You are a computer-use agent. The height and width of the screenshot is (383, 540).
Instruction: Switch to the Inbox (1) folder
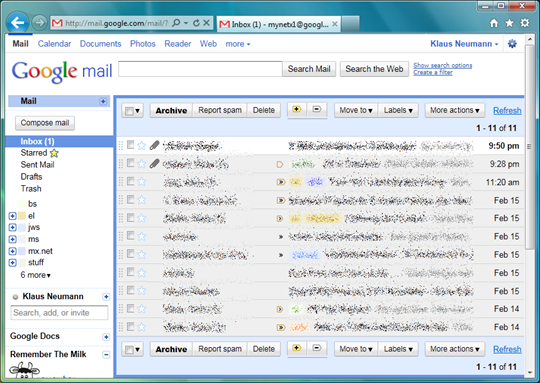click(x=38, y=141)
